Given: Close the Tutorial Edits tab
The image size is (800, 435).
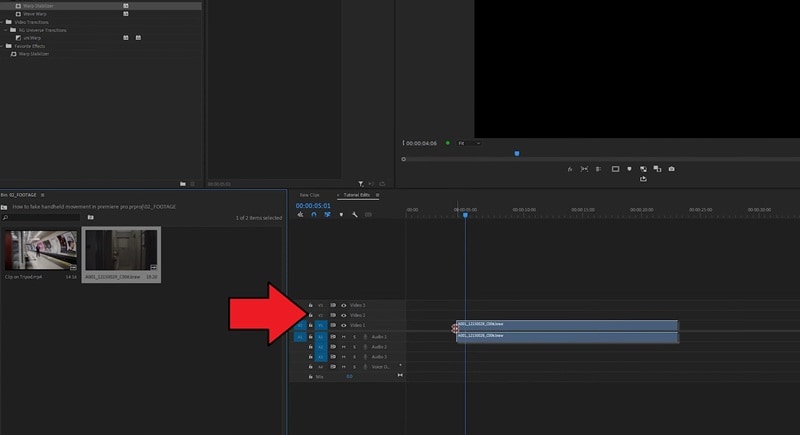Looking at the screenshot, I should 338,195.
